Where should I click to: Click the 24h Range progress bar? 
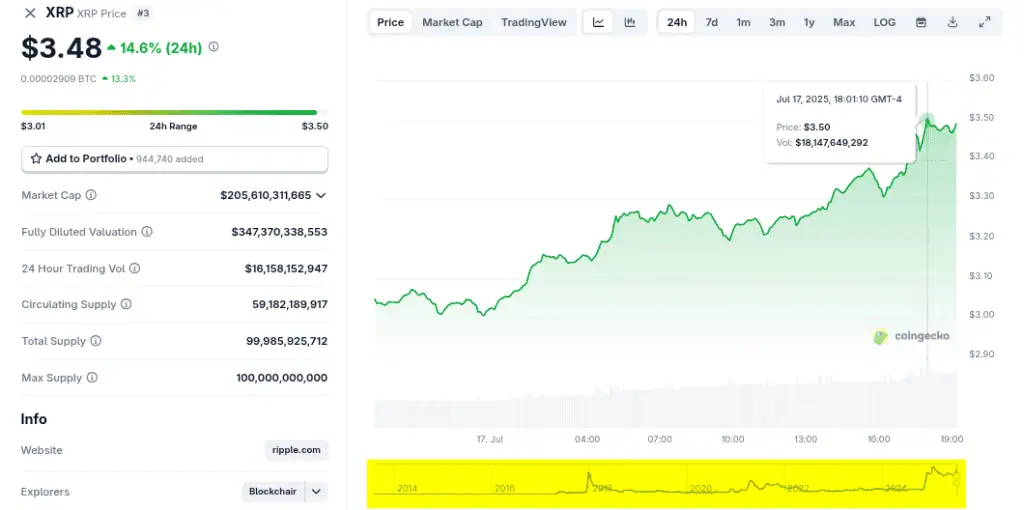[174, 112]
